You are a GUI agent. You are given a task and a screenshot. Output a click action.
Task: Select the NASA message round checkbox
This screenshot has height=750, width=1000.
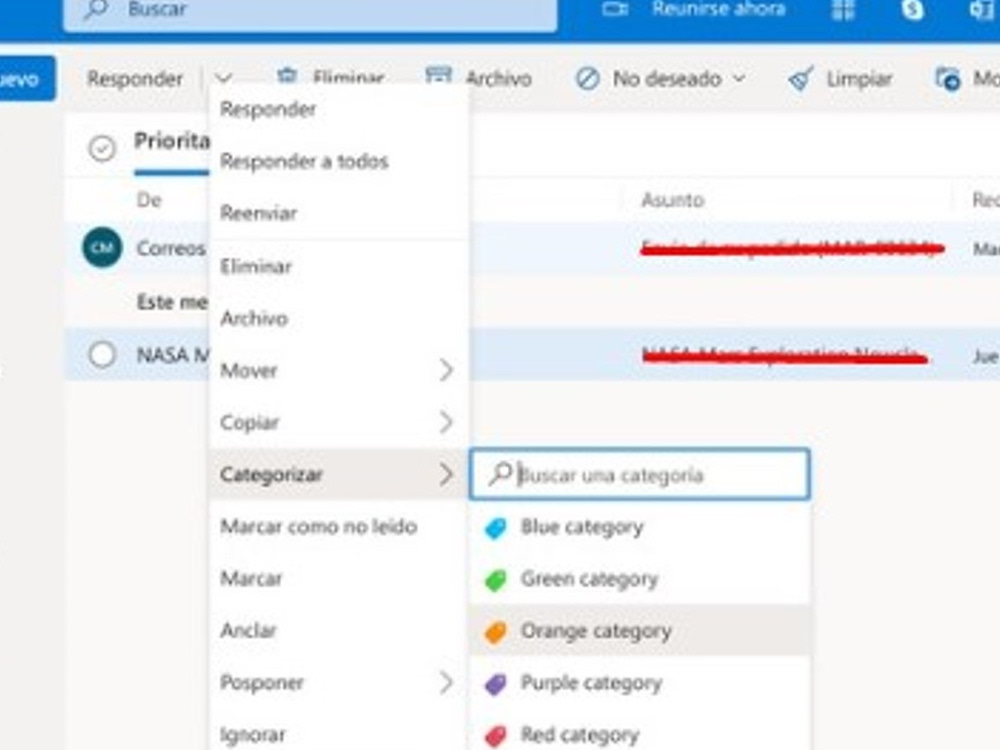pos(102,355)
